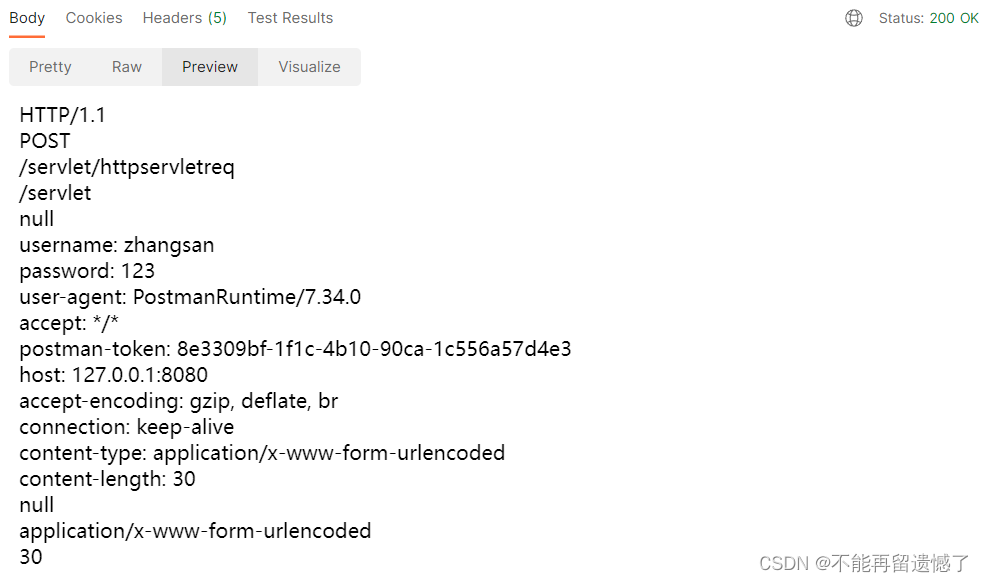Screen dimensions: 983x582
Task: Select the Visualize view mode
Action: coord(309,67)
